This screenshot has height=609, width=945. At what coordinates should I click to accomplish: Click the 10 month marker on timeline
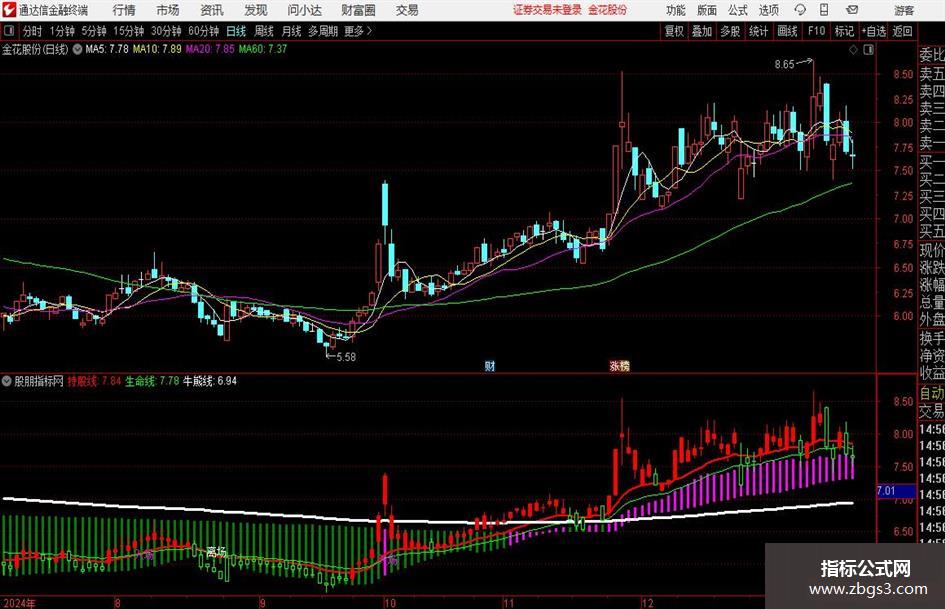click(x=390, y=603)
